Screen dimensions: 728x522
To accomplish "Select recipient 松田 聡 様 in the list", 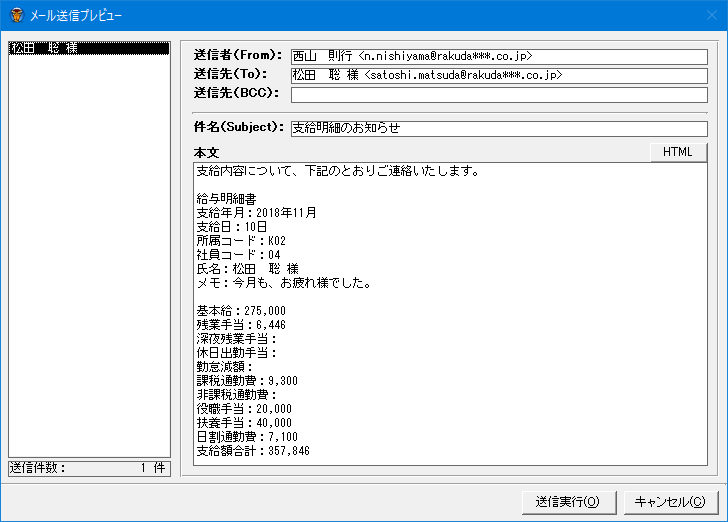I will [89, 48].
